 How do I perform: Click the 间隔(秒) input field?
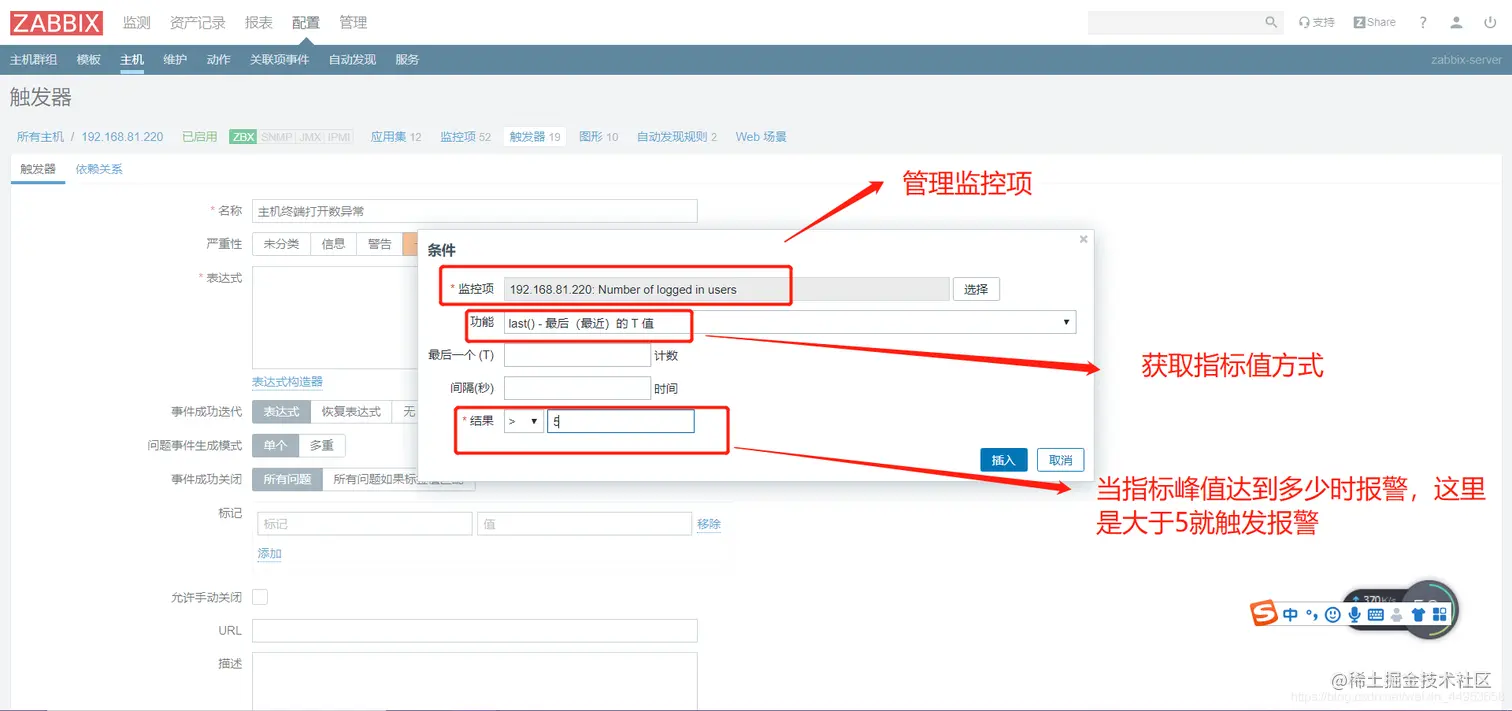pos(577,388)
